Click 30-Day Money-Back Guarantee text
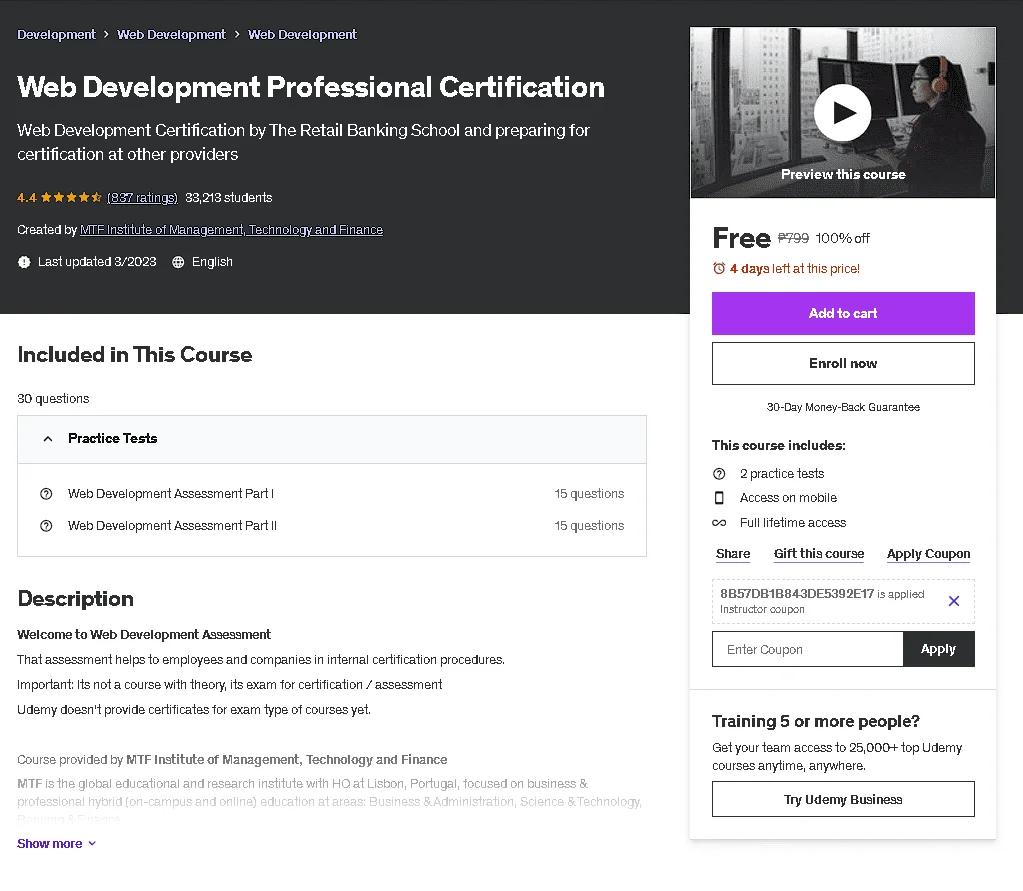1023x891 pixels. tap(843, 407)
